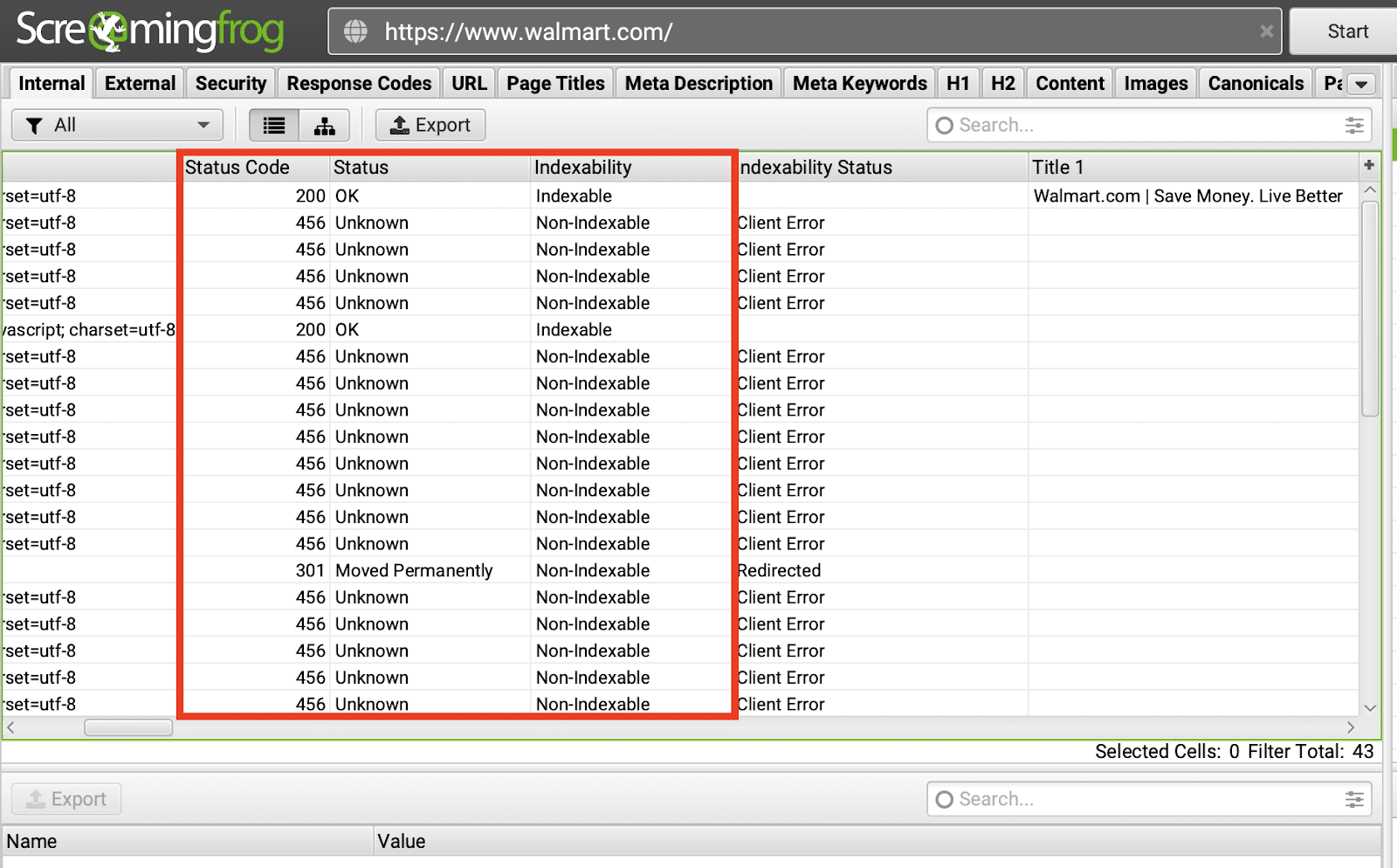Image resolution: width=1397 pixels, height=868 pixels.
Task: Click the scroll down arrow
Action: point(1370,707)
